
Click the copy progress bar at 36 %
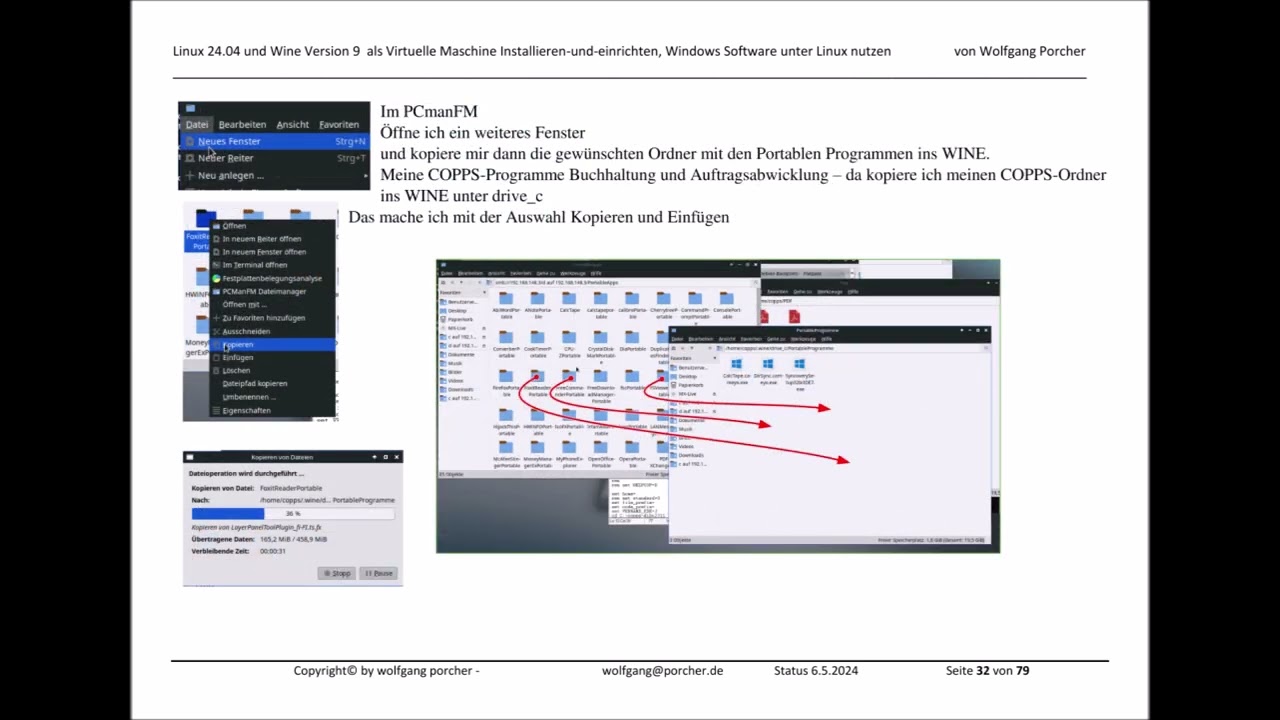coord(293,513)
